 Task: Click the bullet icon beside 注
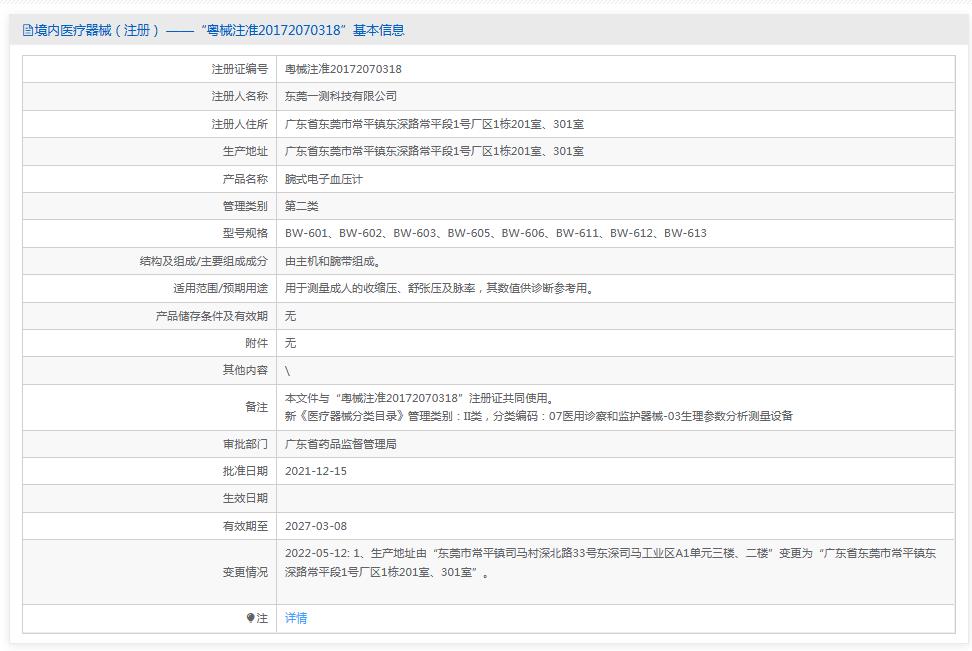(x=250, y=619)
